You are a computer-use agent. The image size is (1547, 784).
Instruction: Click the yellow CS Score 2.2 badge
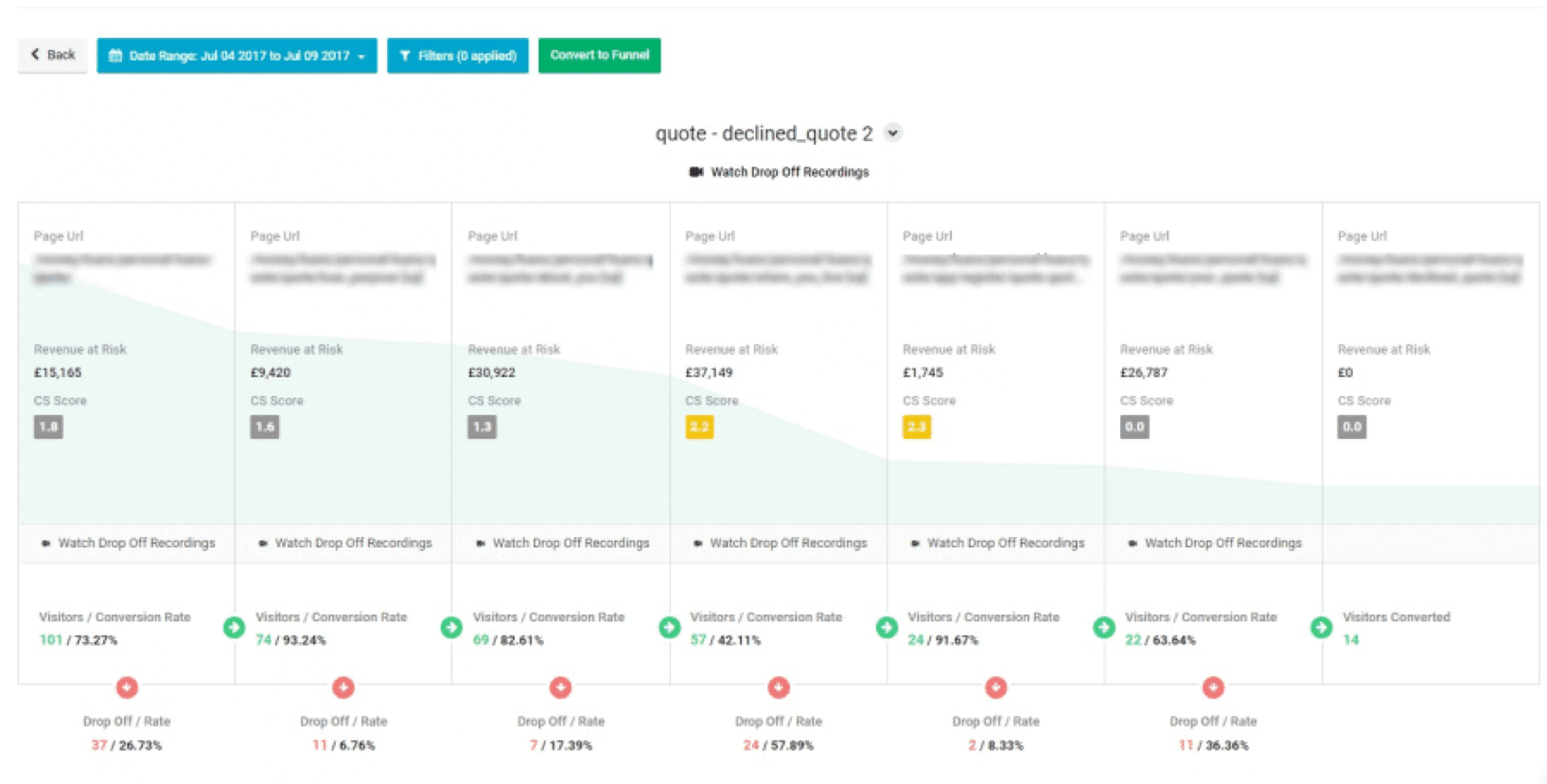pos(699,427)
